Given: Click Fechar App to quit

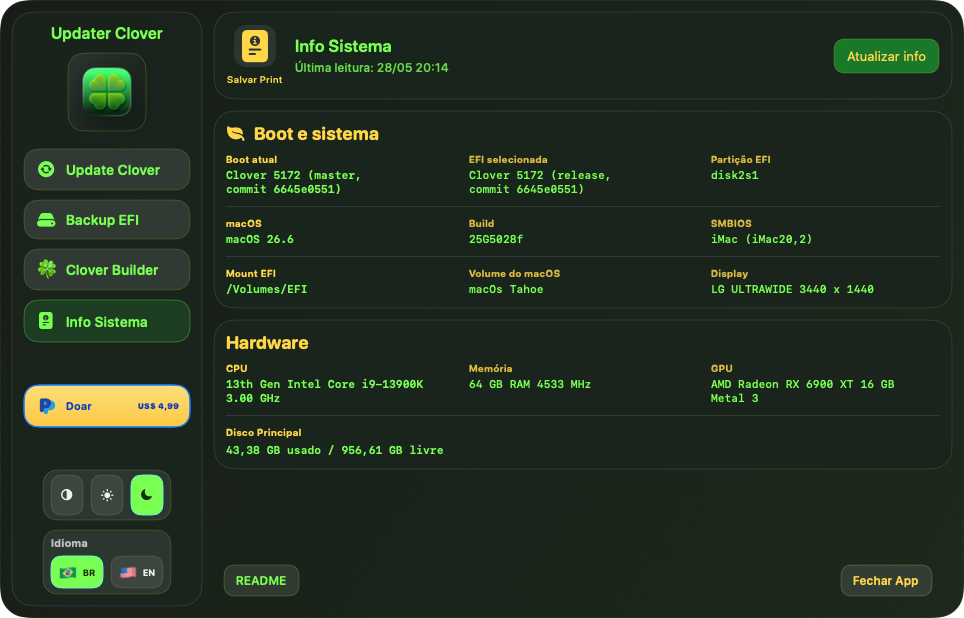Looking at the screenshot, I should point(885,580).
